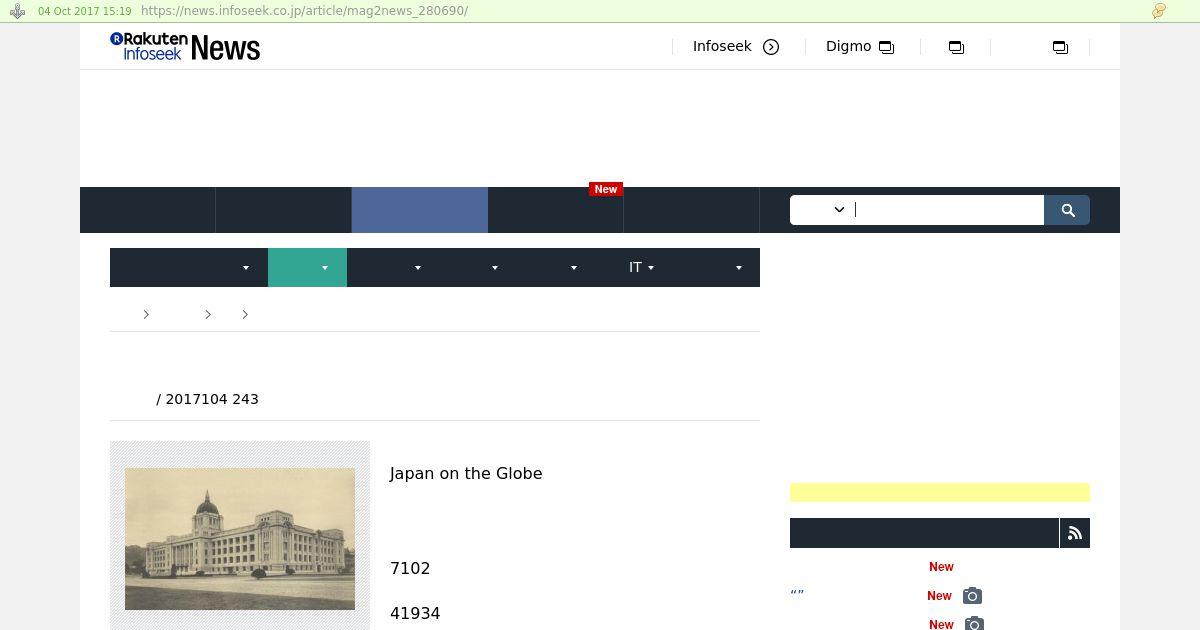
Task: Expand the dropdown arrow just left of IT
Action: coord(573,268)
